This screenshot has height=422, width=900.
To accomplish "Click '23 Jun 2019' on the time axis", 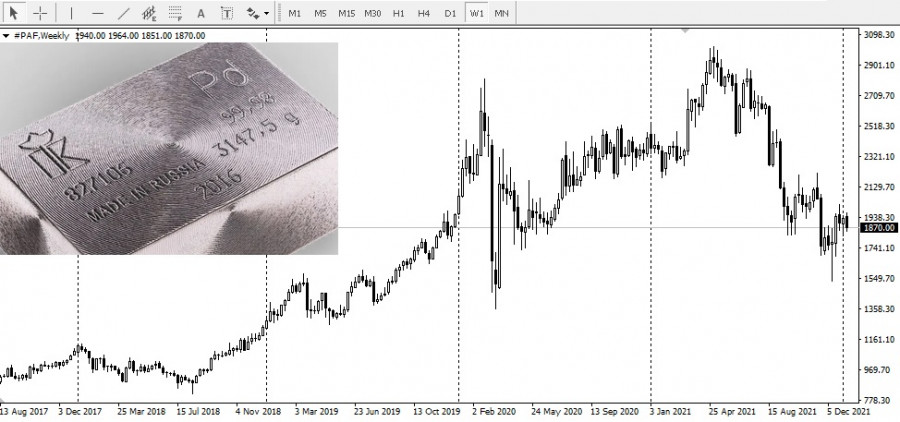I will 377,412.
